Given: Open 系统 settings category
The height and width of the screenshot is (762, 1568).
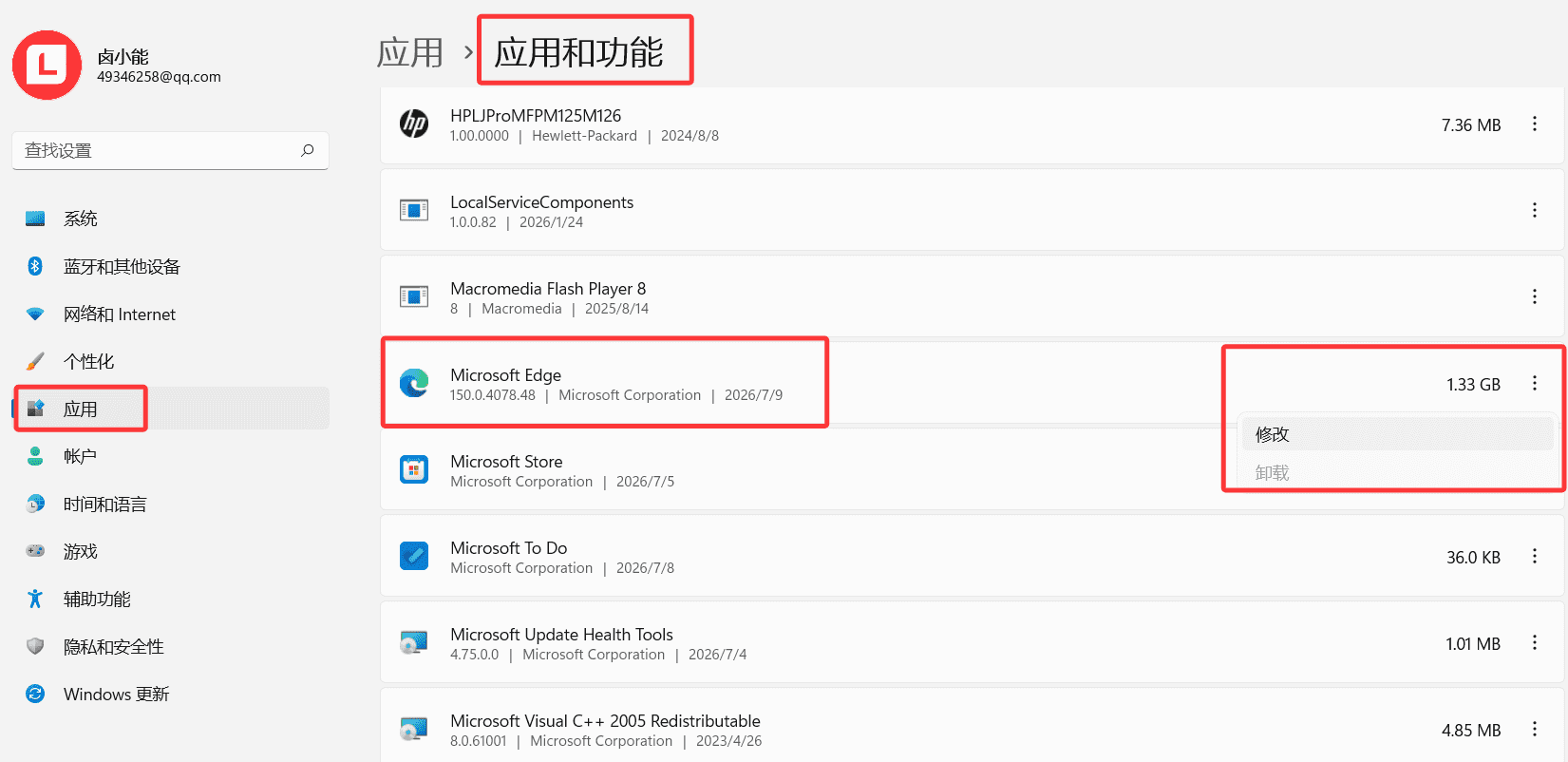Looking at the screenshot, I should coord(171,219).
